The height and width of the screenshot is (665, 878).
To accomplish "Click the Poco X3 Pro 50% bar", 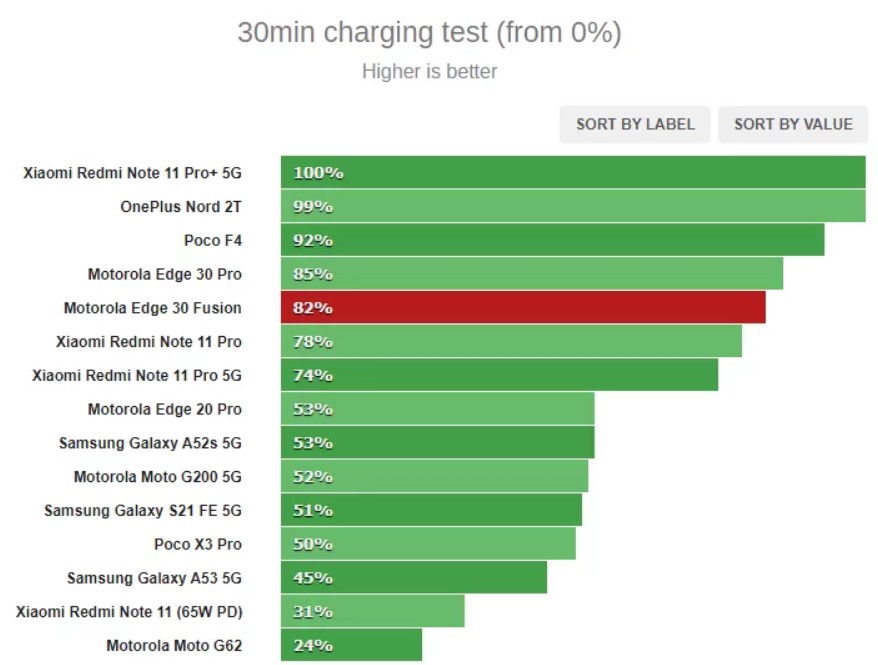I will [x=428, y=544].
